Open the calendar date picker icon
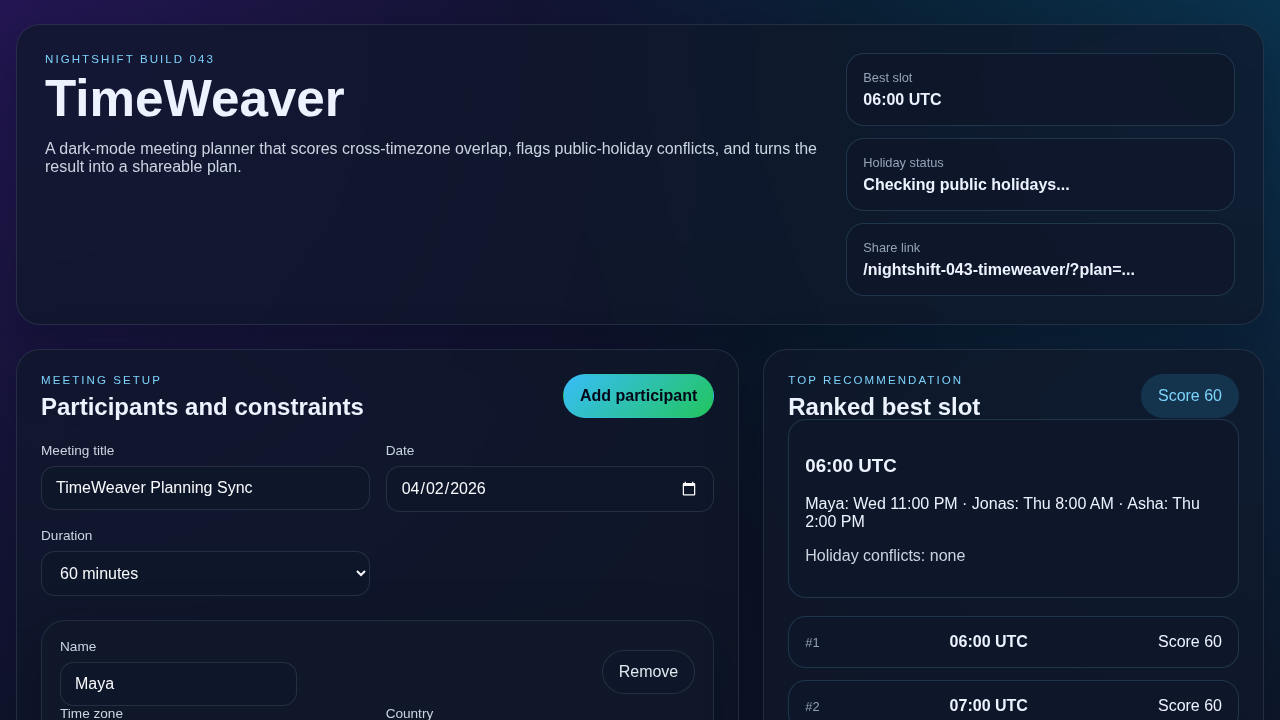Image resolution: width=1280 pixels, height=720 pixels. point(689,489)
